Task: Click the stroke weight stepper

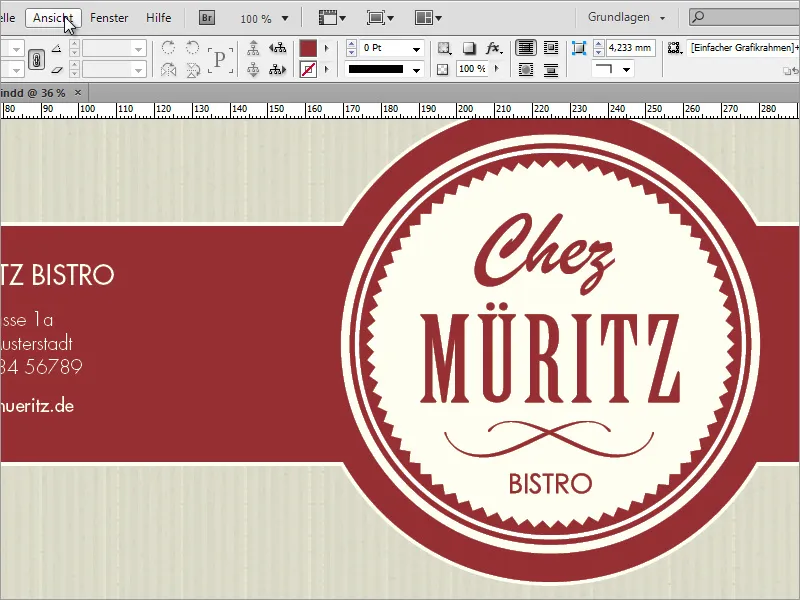Action: point(351,48)
